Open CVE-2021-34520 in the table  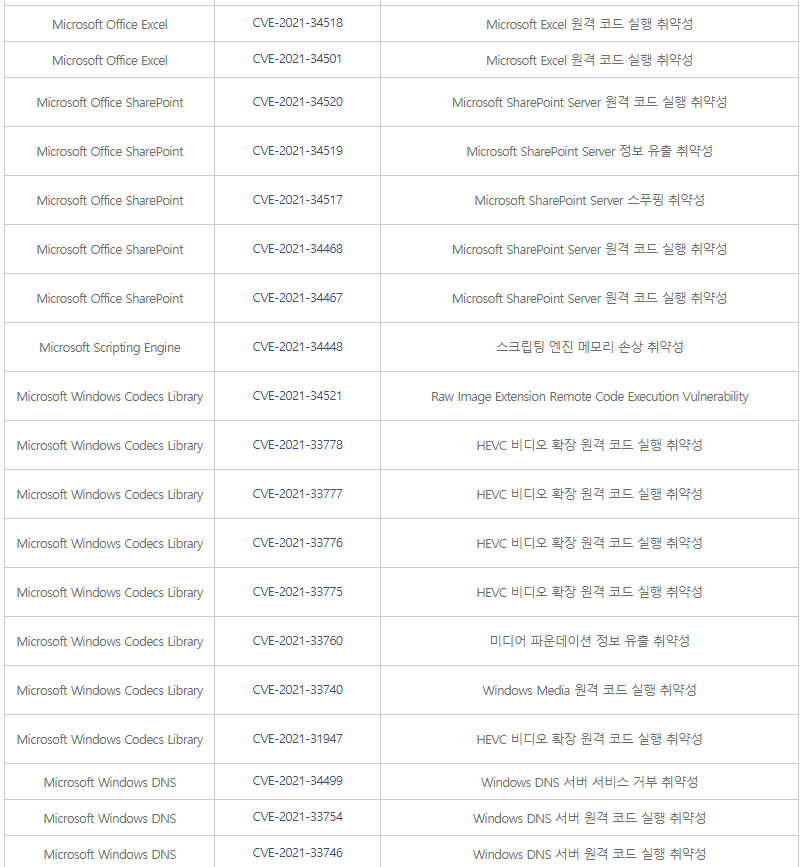point(297,102)
